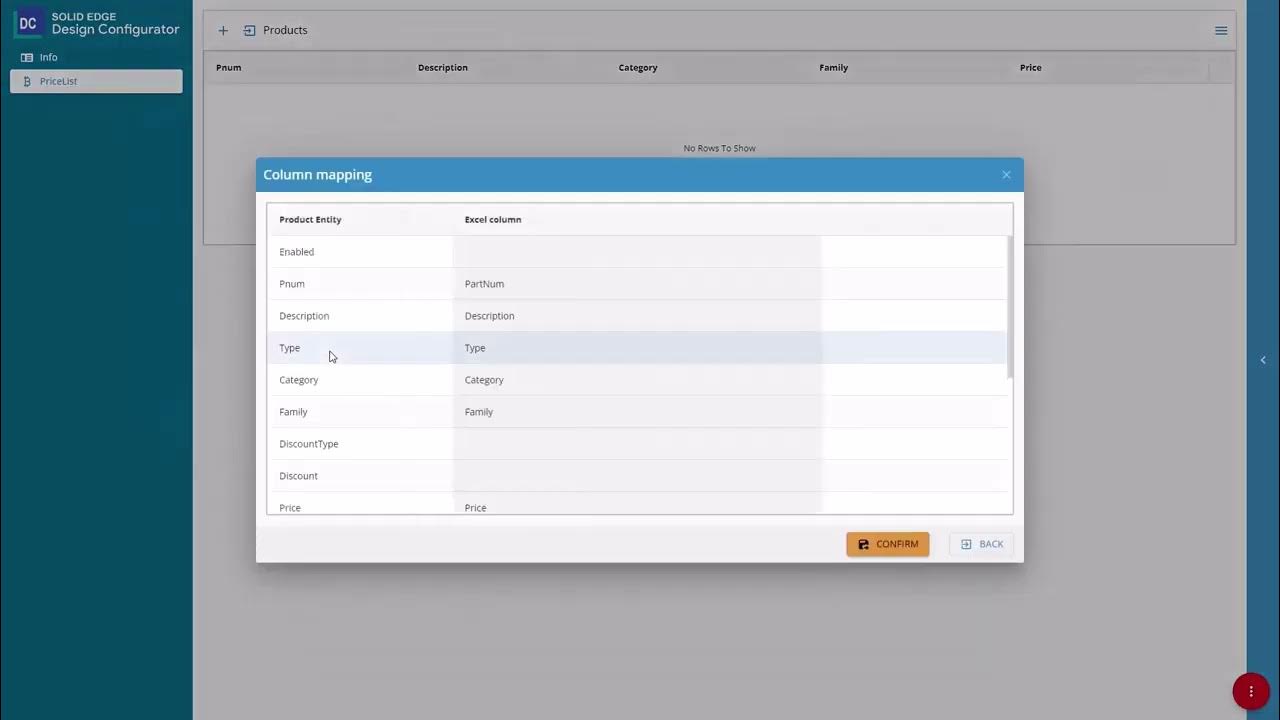This screenshot has height=720, width=1280.
Task: Sort by the Pnum column header
Action: point(228,67)
